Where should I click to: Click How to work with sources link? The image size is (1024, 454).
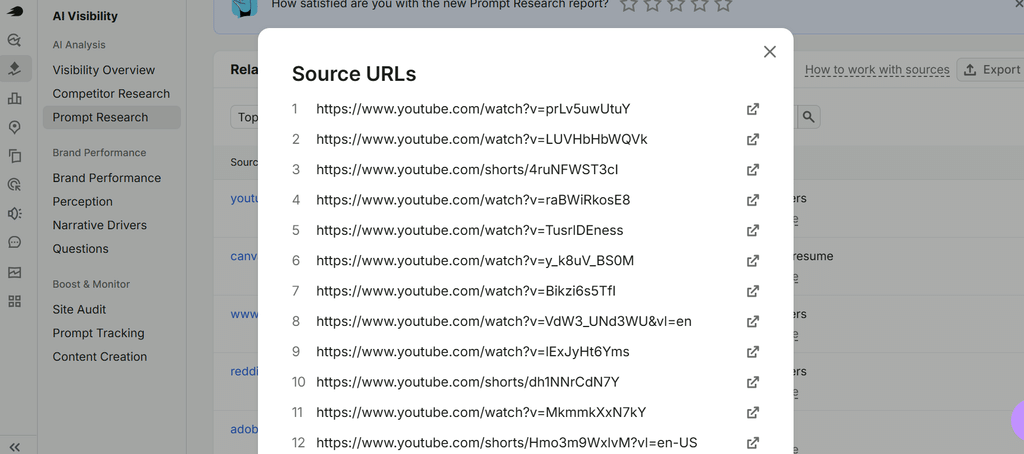(877, 69)
